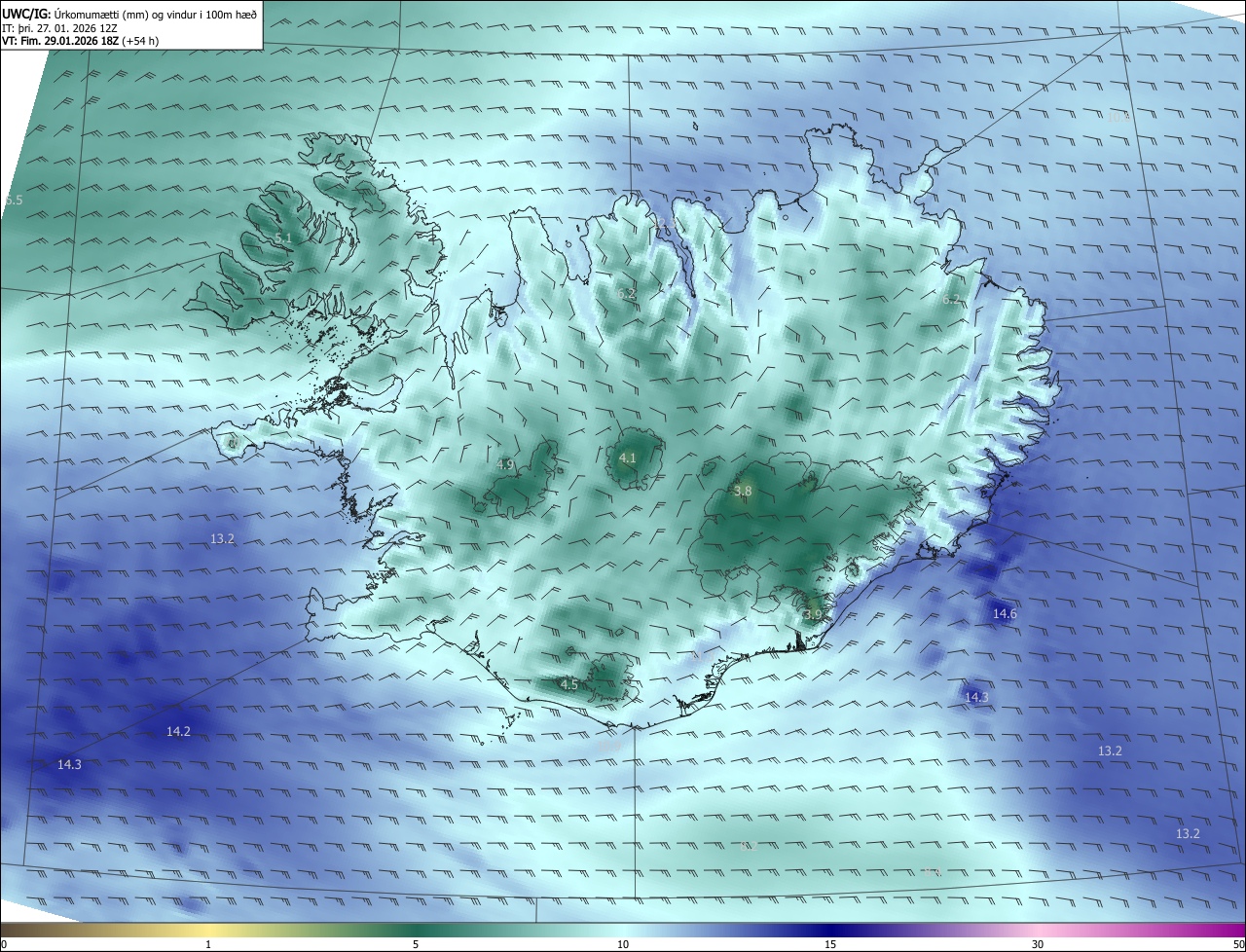Click the 5.1 value over the Westfjords
Image resolution: width=1246 pixels, height=952 pixels.
(x=283, y=238)
